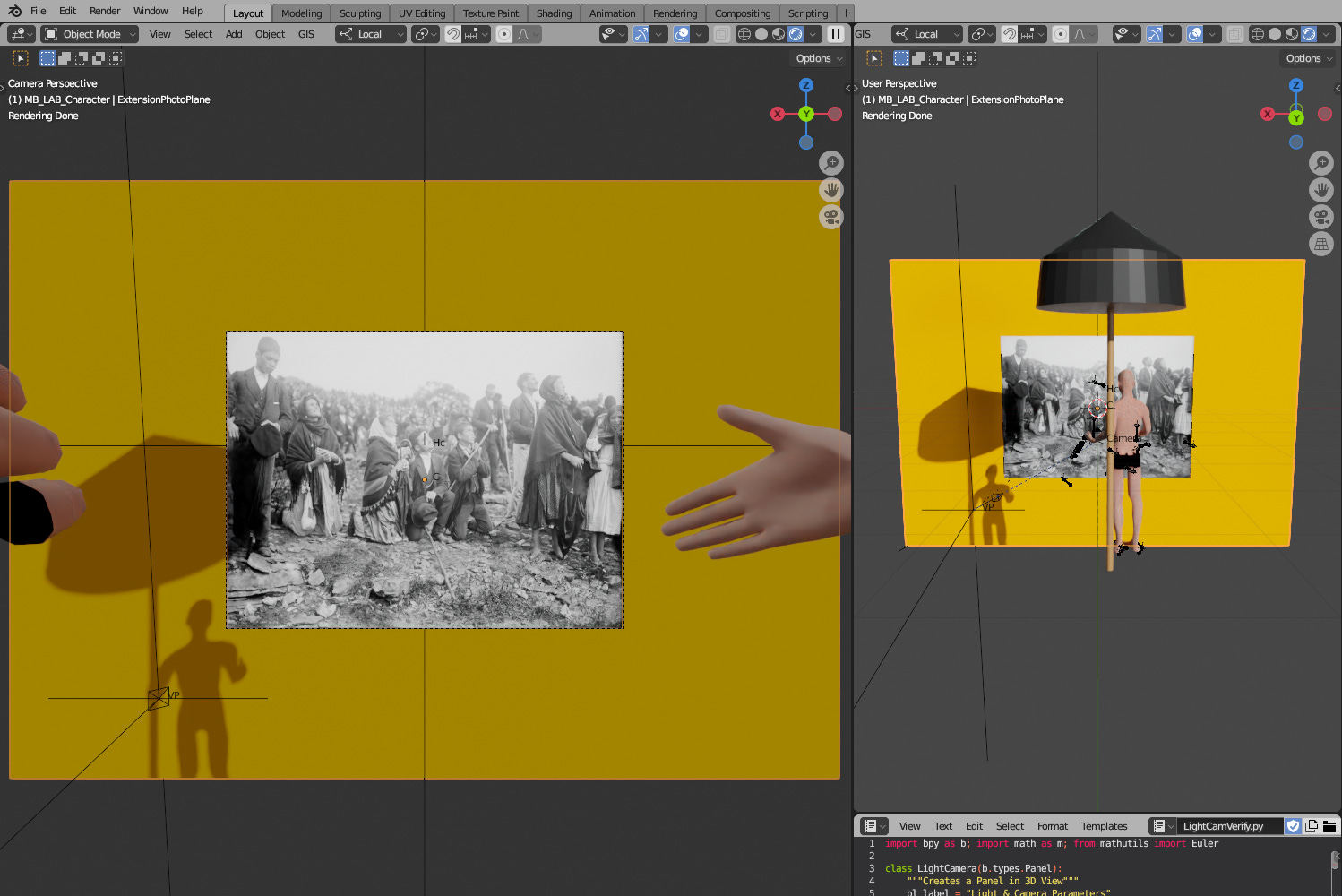
Task: Open the File menu
Action: (x=39, y=11)
